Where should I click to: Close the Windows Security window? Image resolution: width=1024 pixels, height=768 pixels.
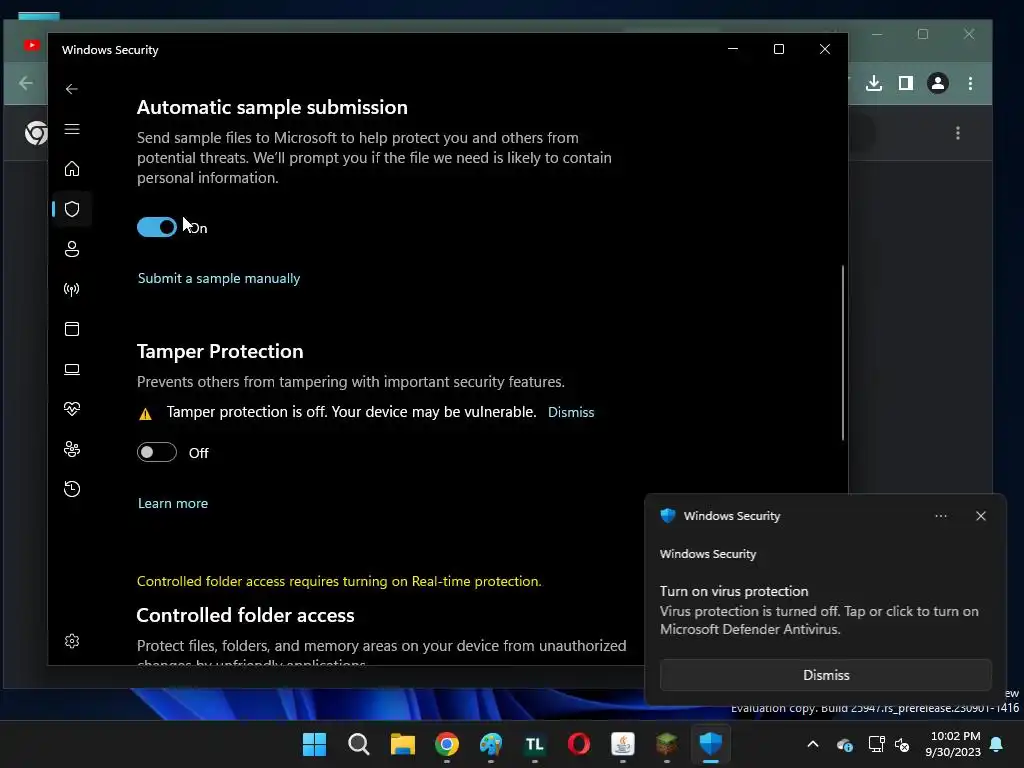[825, 49]
